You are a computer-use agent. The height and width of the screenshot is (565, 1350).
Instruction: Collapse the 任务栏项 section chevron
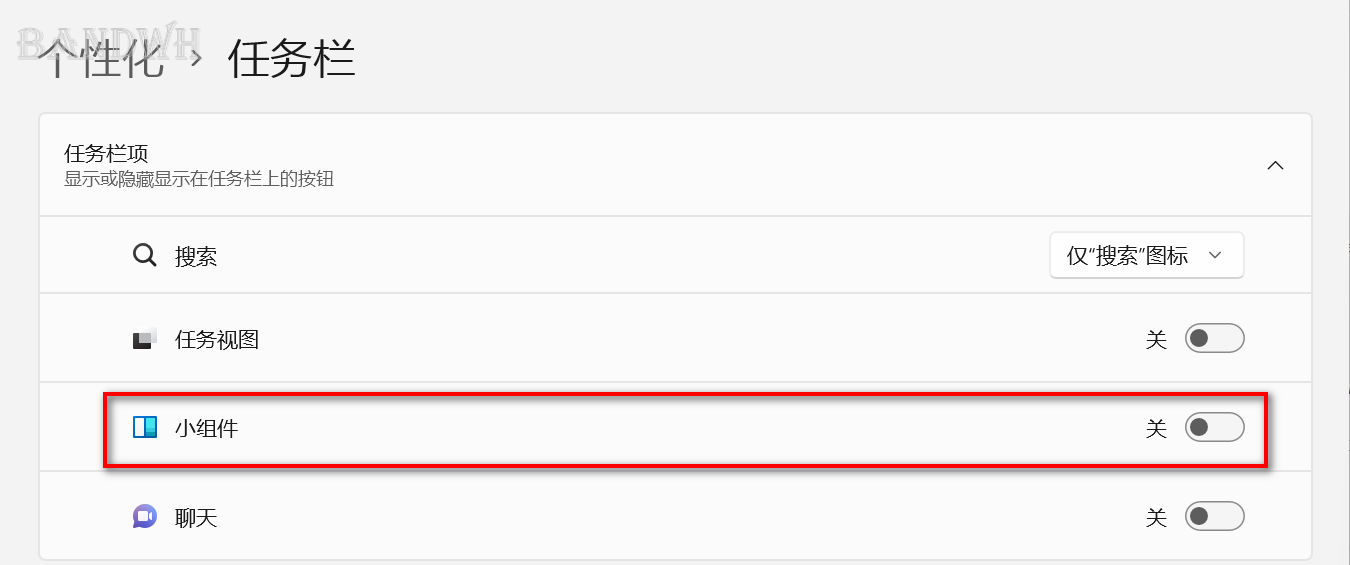coord(1275,166)
